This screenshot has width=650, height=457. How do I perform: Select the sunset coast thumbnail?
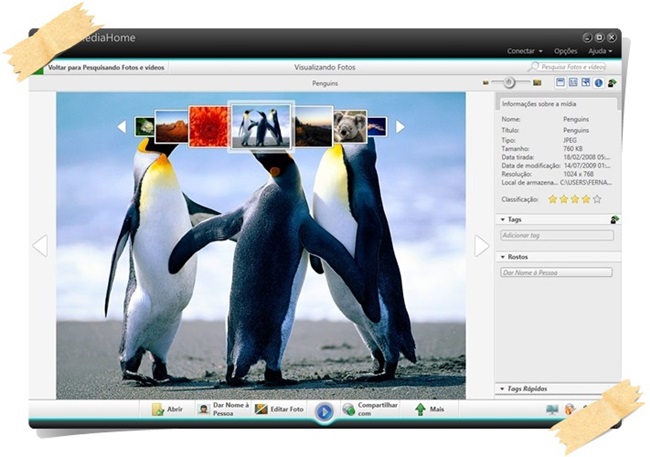pyautogui.click(x=313, y=126)
